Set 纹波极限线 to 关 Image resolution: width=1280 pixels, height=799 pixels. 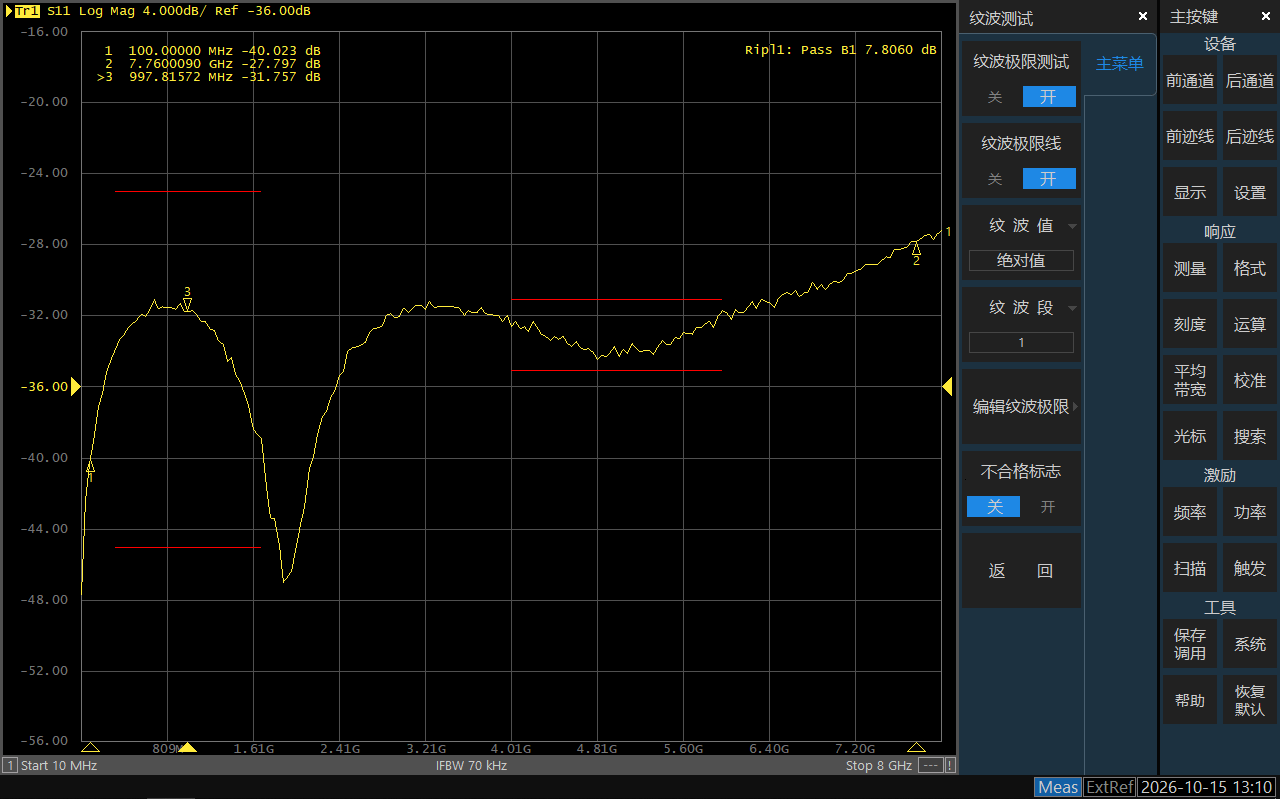pos(995,179)
